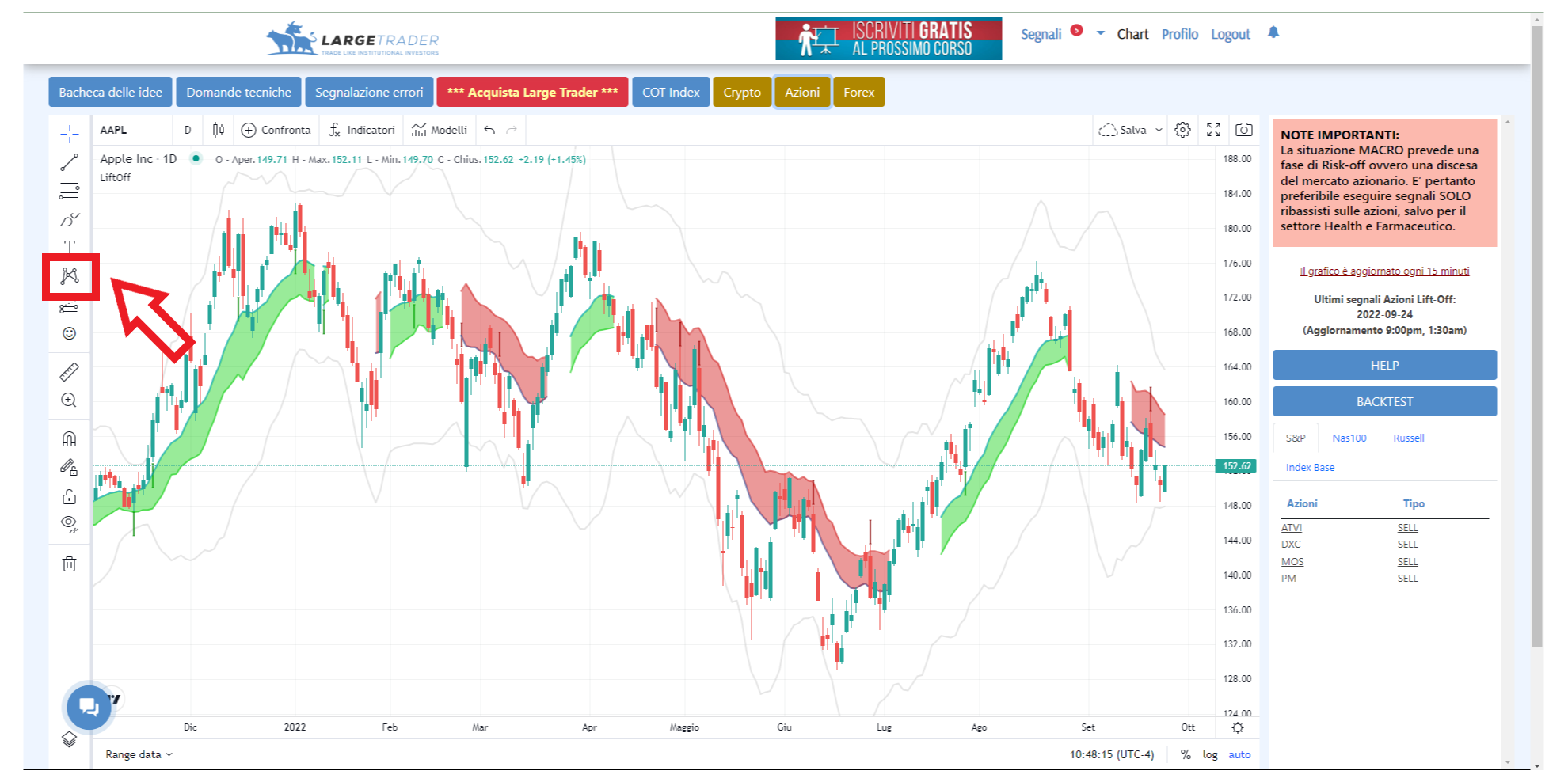Click the Large Trader logo

(352, 39)
